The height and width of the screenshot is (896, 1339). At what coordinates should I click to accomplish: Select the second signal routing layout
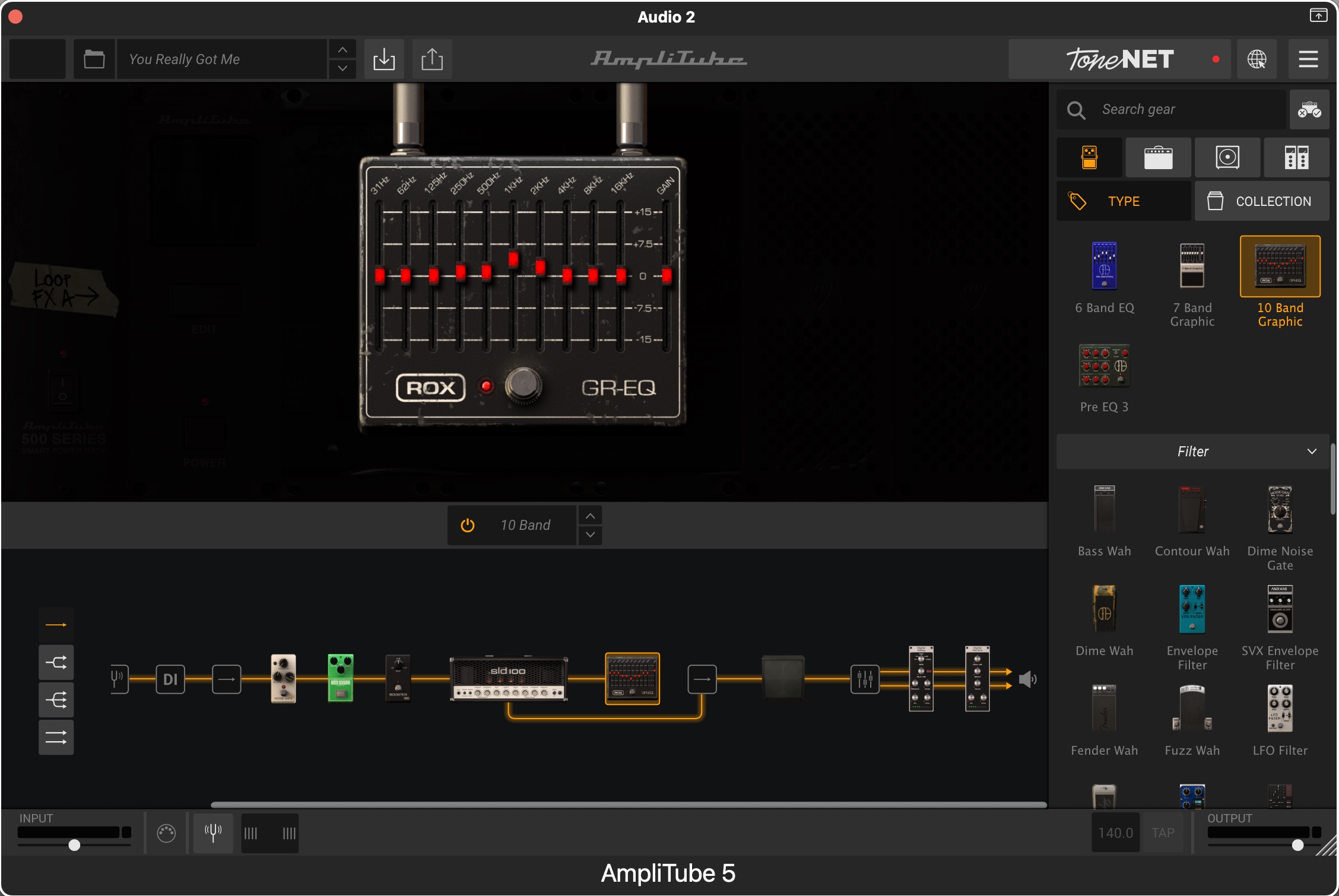coord(56,662)
